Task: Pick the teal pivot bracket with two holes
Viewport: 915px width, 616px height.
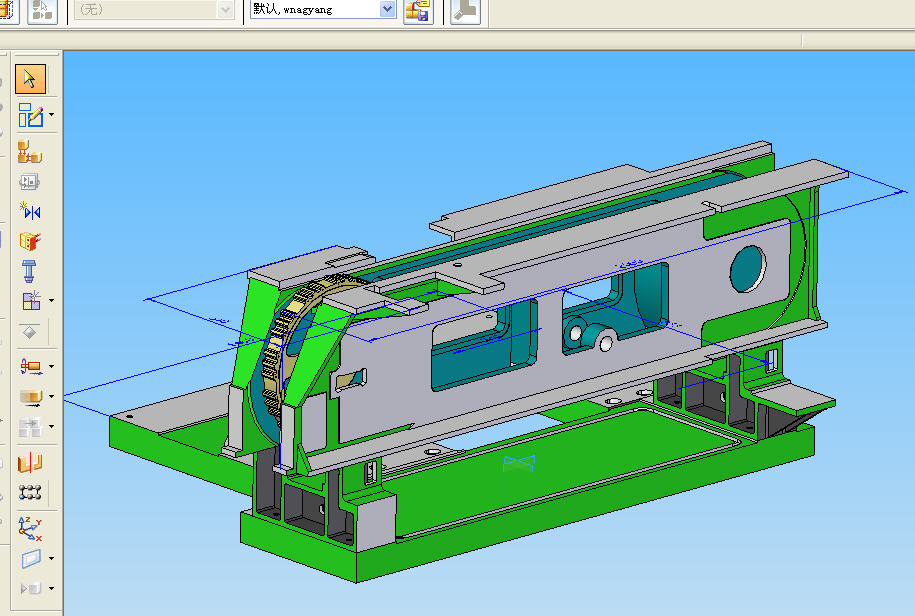Action: click(x=591, y=335)
